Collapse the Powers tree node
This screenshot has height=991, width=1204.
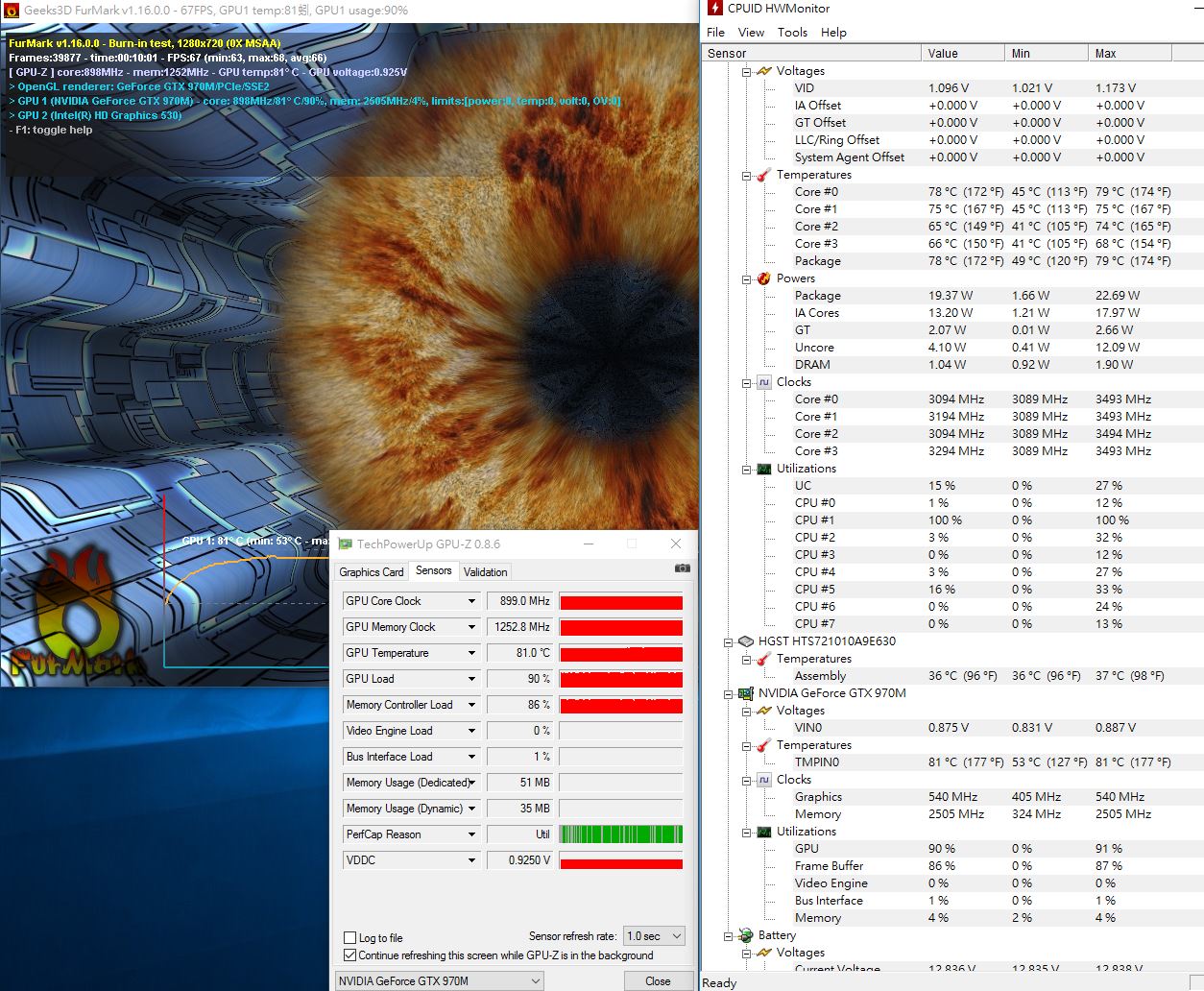coord(747,278)
